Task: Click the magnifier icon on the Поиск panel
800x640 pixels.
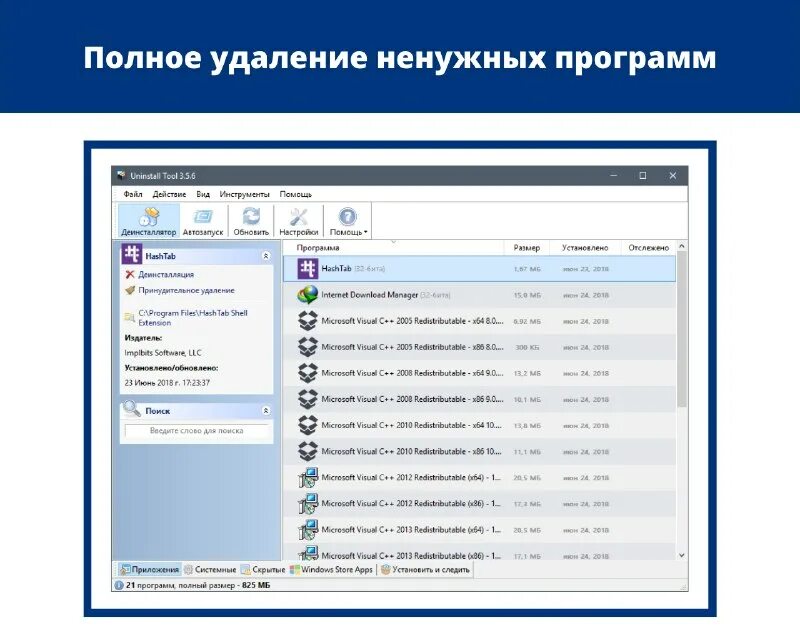Action: point(131,408)
